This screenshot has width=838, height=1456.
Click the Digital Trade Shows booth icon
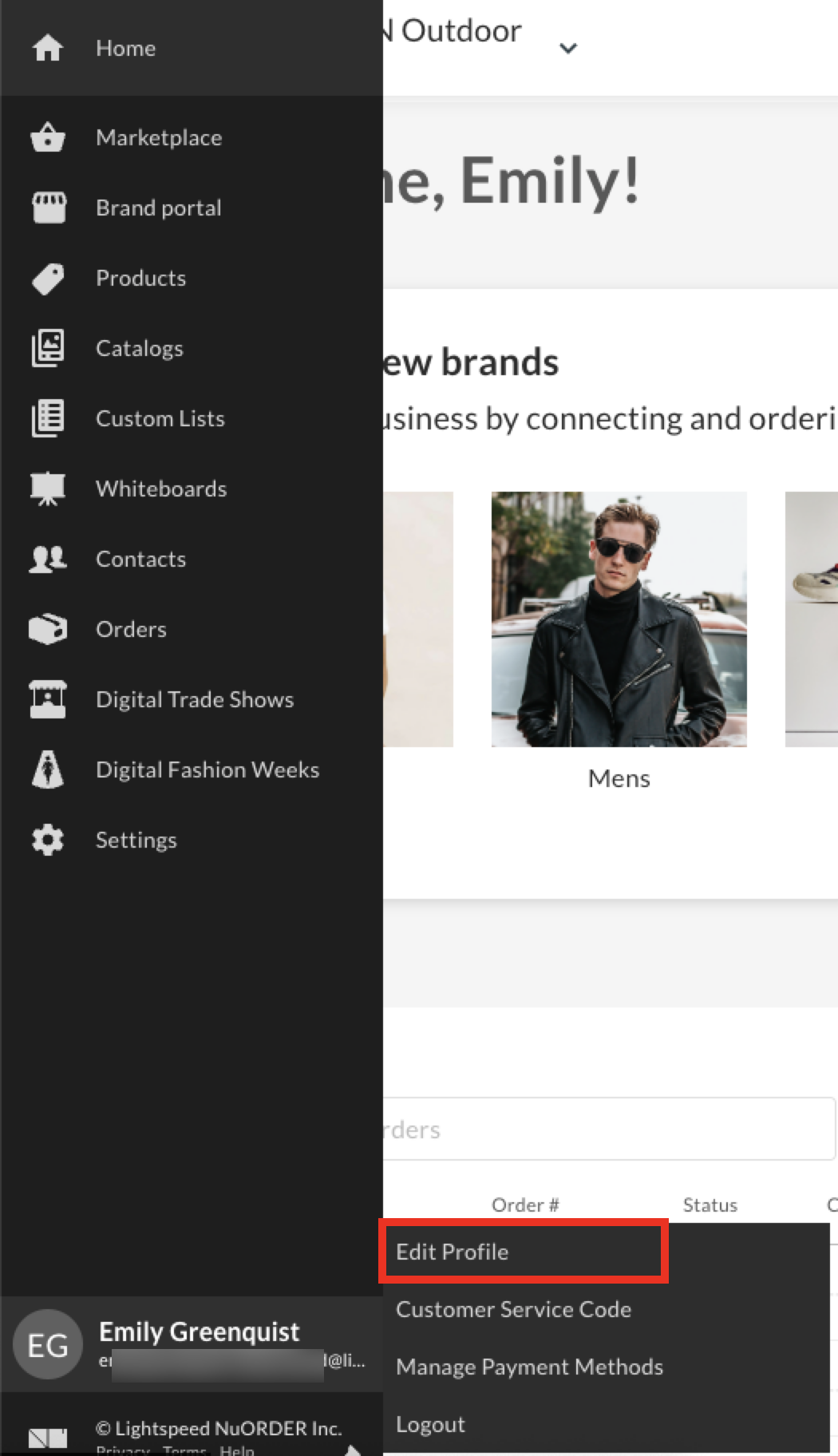tap(48, 699)
